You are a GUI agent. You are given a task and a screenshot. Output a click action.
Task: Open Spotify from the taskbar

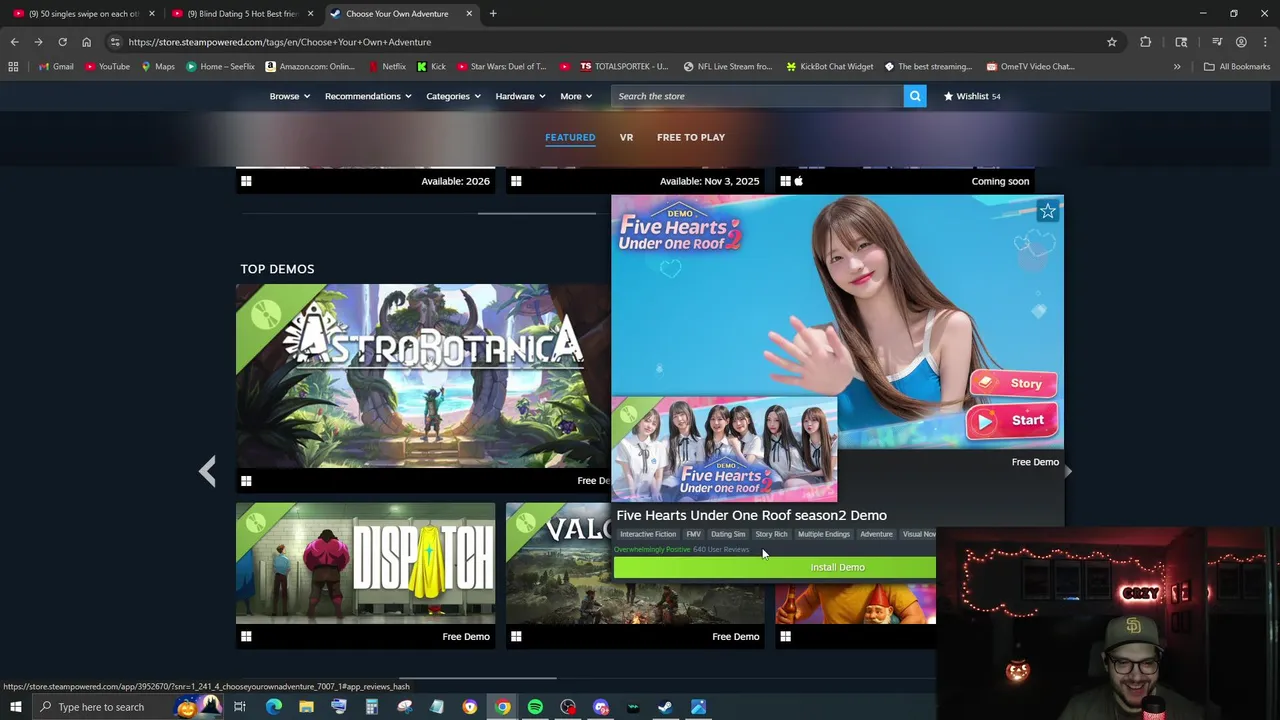pyautogui.click(x=535, y=707)
